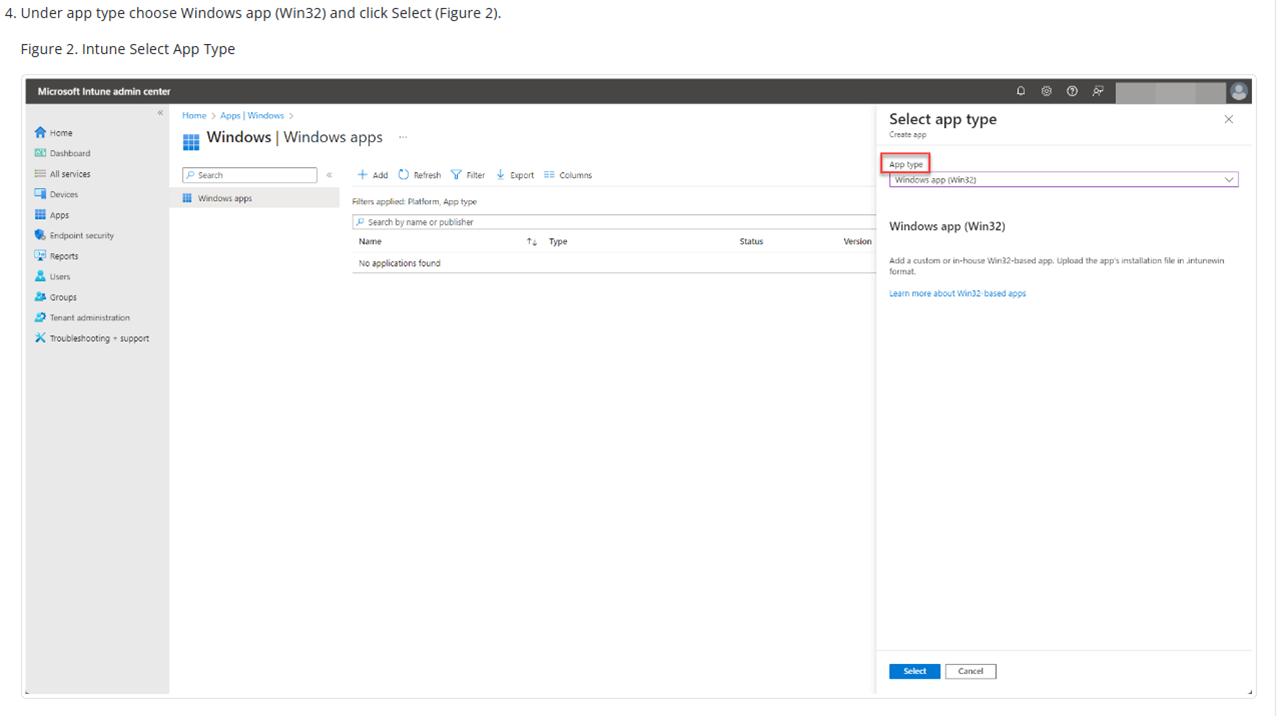Export the apps list
1281x716 pixels.
[x=515, y=175]
